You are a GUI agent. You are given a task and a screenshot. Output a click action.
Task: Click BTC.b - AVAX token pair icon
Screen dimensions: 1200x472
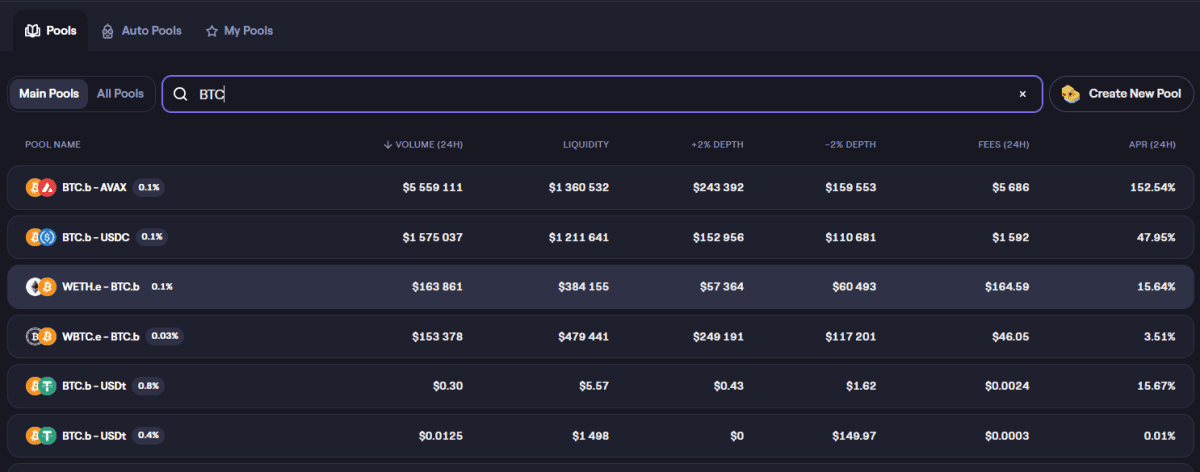coord(40,187)
